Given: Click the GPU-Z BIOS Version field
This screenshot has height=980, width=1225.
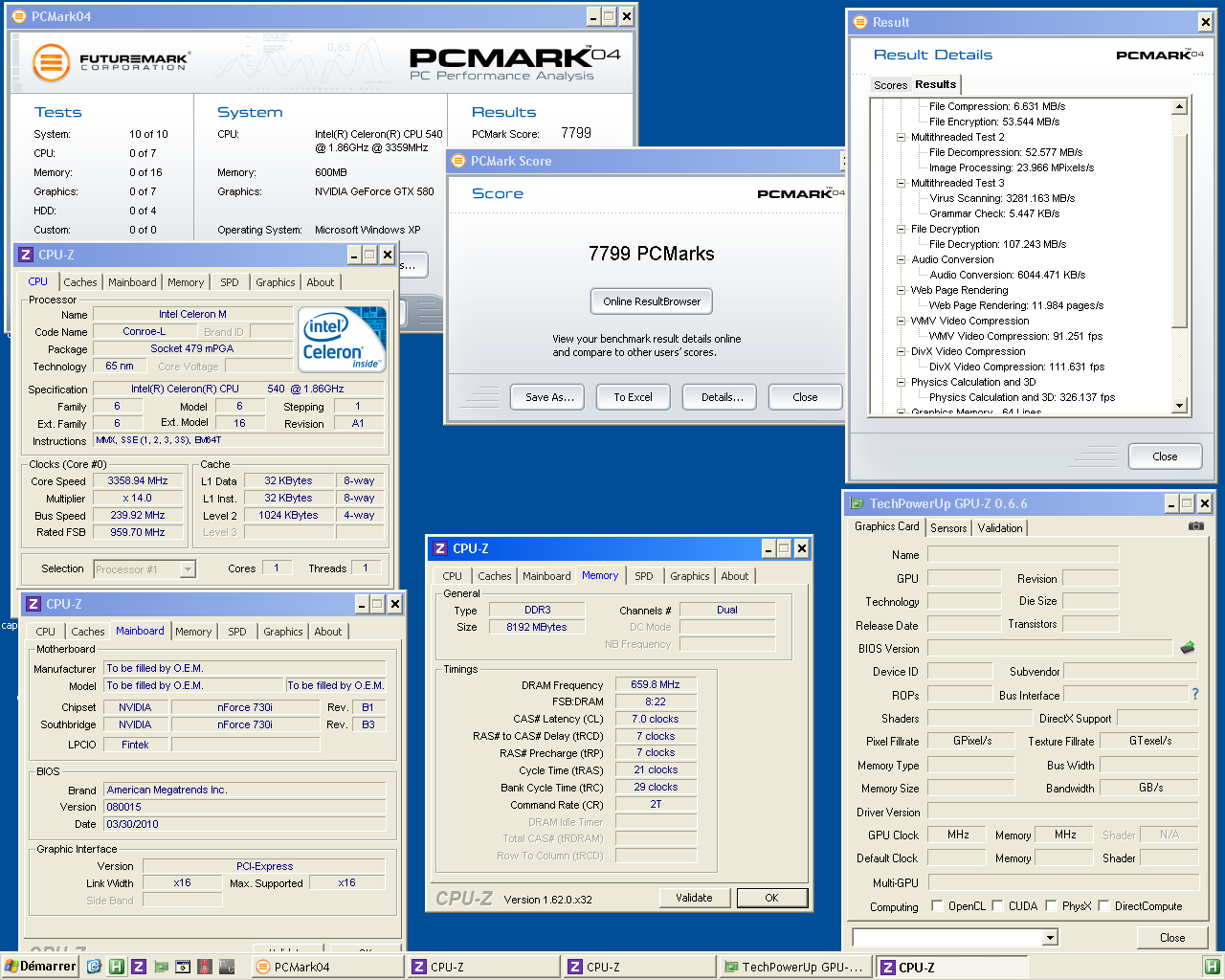Looking at the screenshot, I should point(1049,648).
